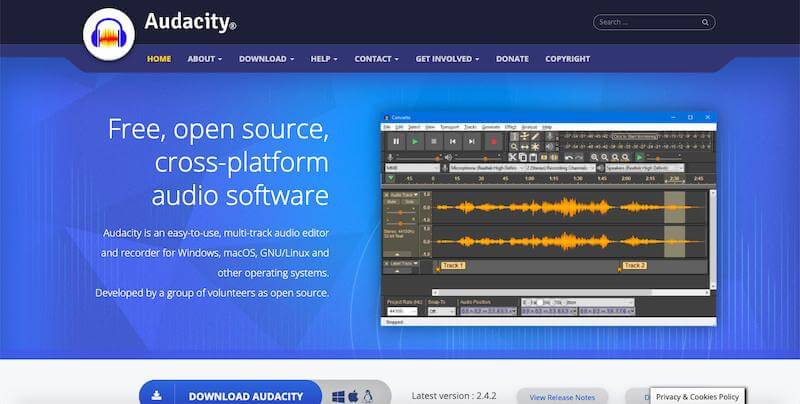Click the Audacity headphones logo
The width and height of the screenshot is (800, 404).
[109, 34]
